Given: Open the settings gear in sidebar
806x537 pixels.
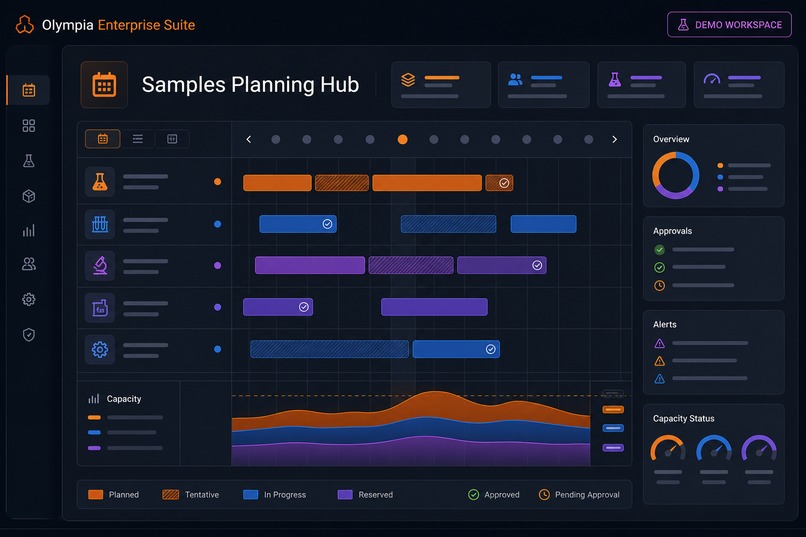Looking at the screenshot, I should (x=29, y=299).
